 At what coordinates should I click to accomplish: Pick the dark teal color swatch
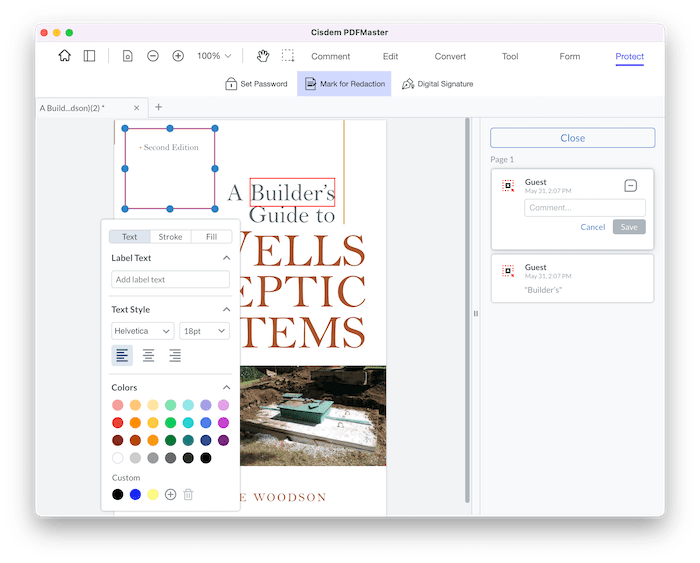[188, 440]
